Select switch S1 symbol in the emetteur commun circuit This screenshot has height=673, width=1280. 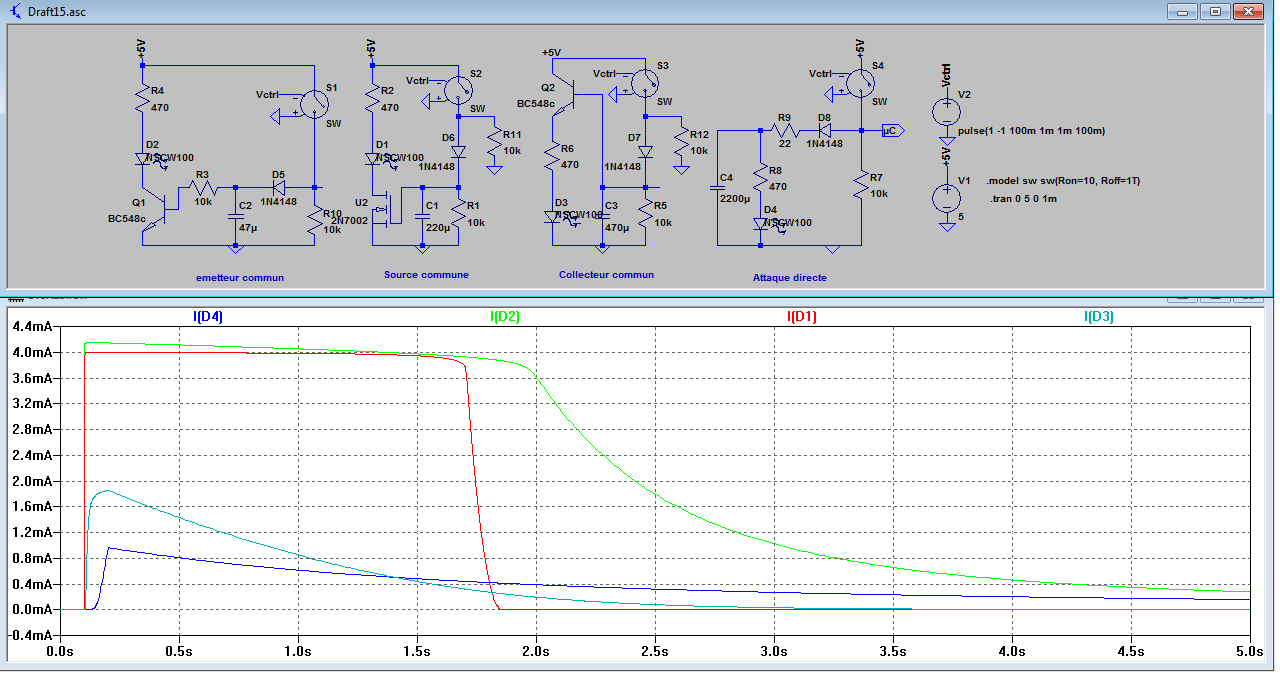pos(314,102)
